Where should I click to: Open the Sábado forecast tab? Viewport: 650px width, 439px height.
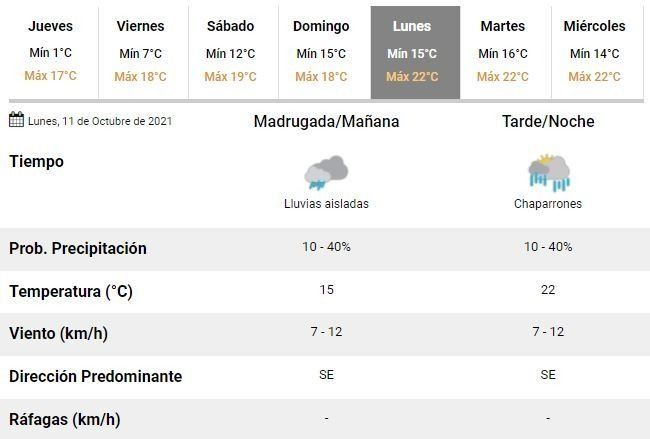(230, 52)
